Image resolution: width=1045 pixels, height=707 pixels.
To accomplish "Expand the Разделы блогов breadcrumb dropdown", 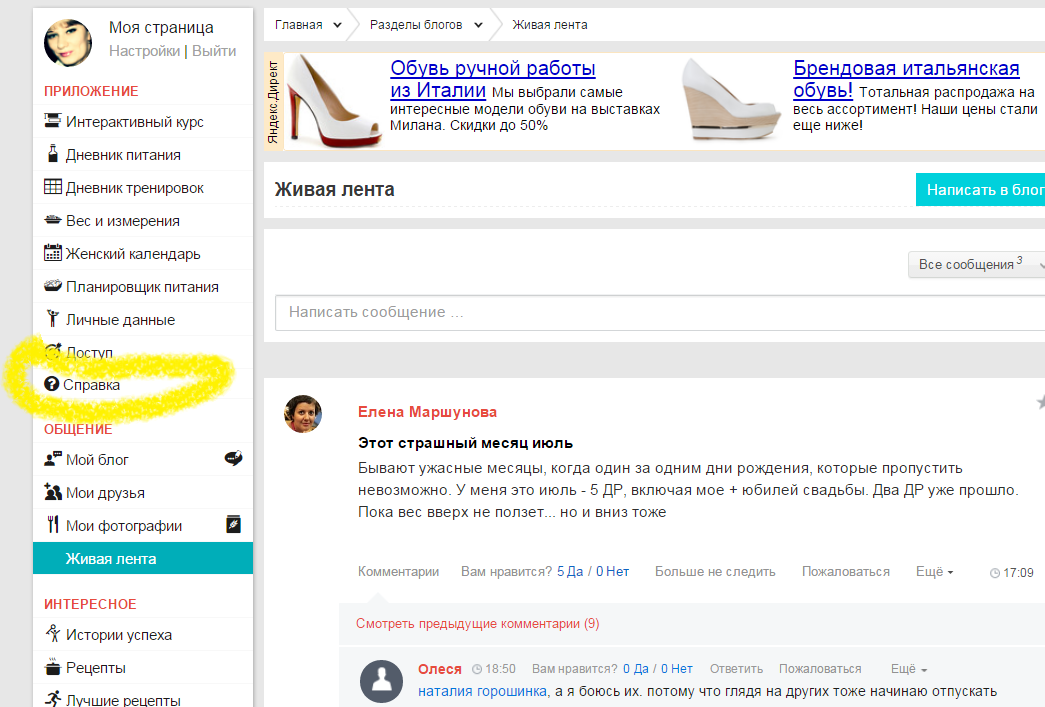I will click(x=478, y=25).
